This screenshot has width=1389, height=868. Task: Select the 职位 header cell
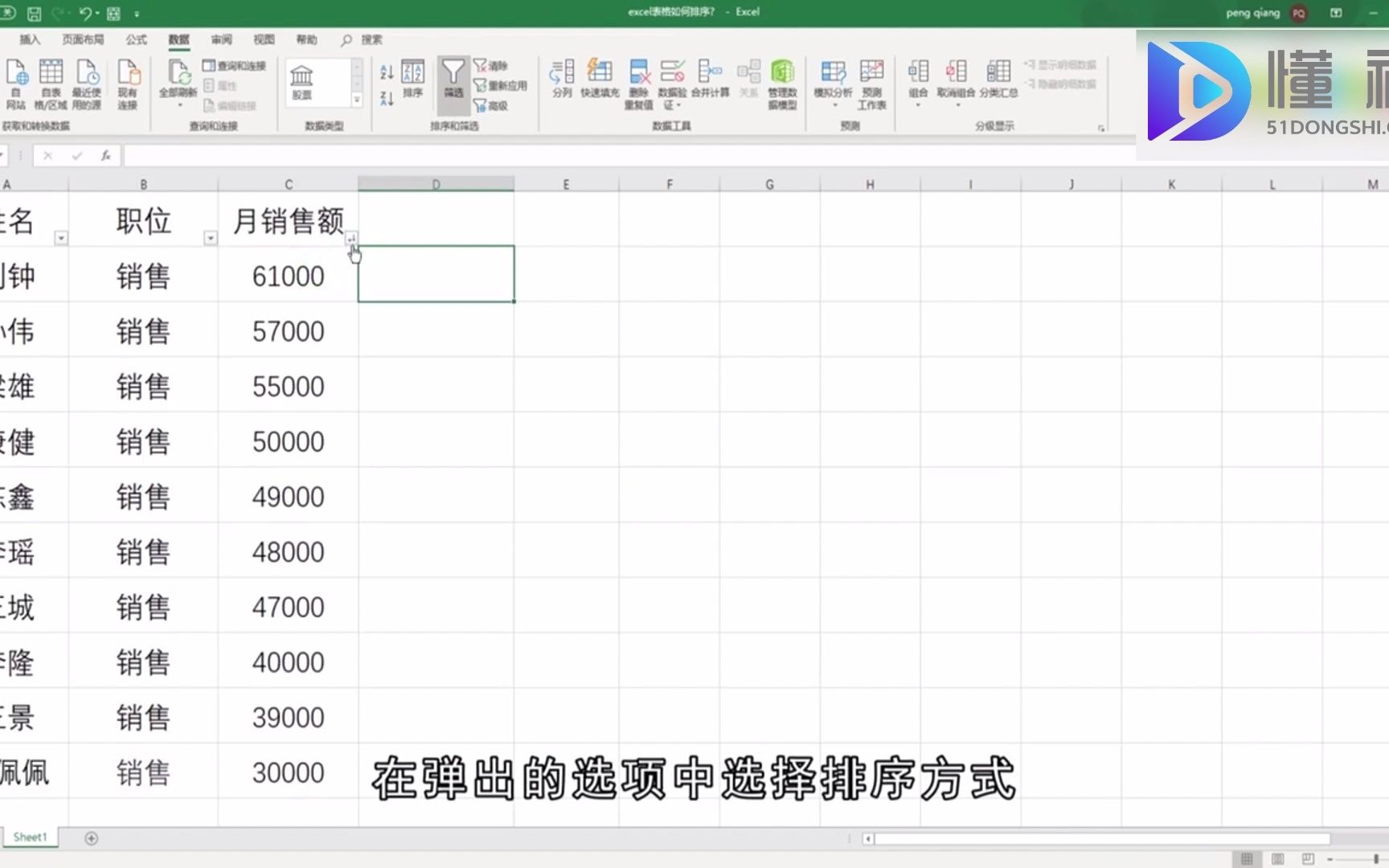pyautogui.click(x=143, y=219)
